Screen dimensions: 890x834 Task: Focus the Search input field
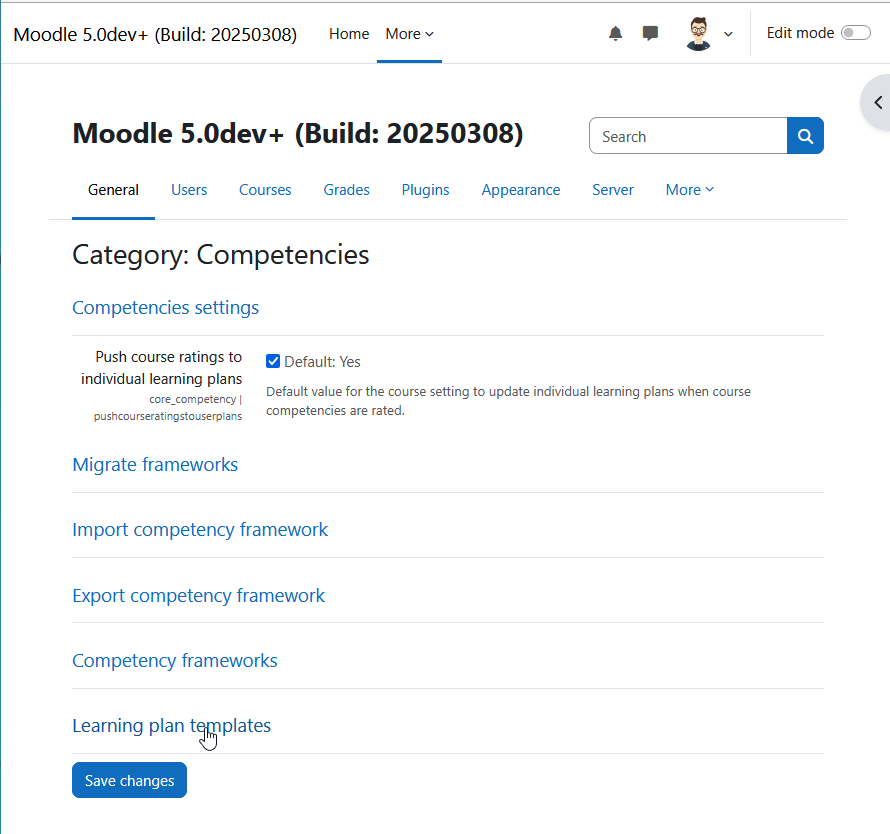688,136
